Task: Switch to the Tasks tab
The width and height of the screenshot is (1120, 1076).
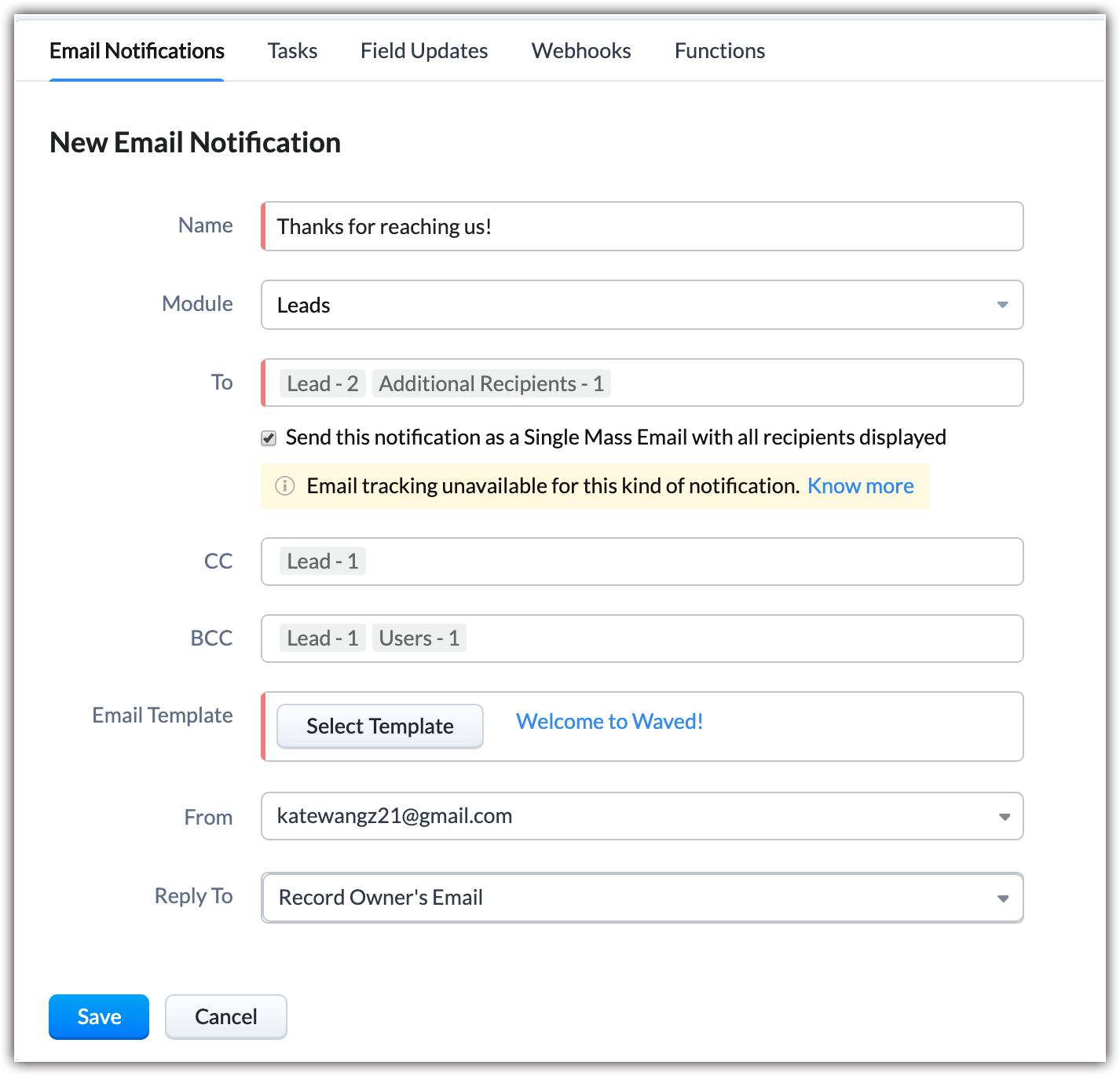Action: click(292, 51)
